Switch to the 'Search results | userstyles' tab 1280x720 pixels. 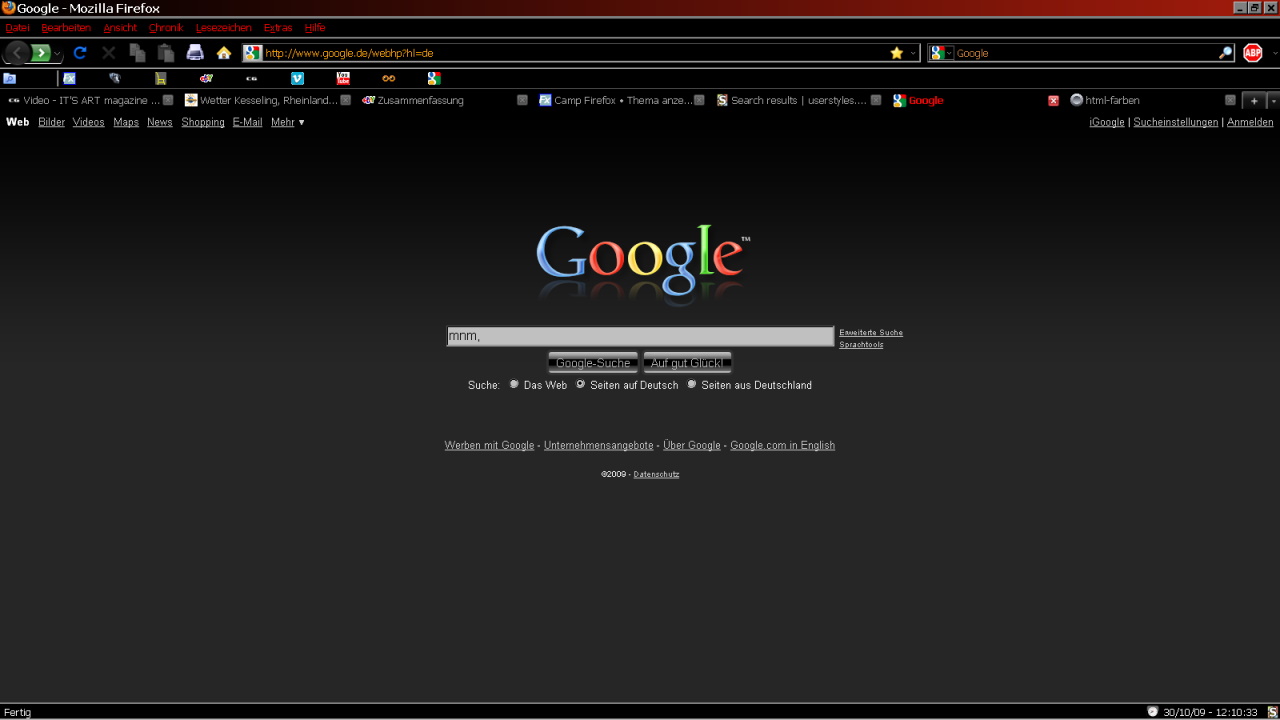pos(799,100)
